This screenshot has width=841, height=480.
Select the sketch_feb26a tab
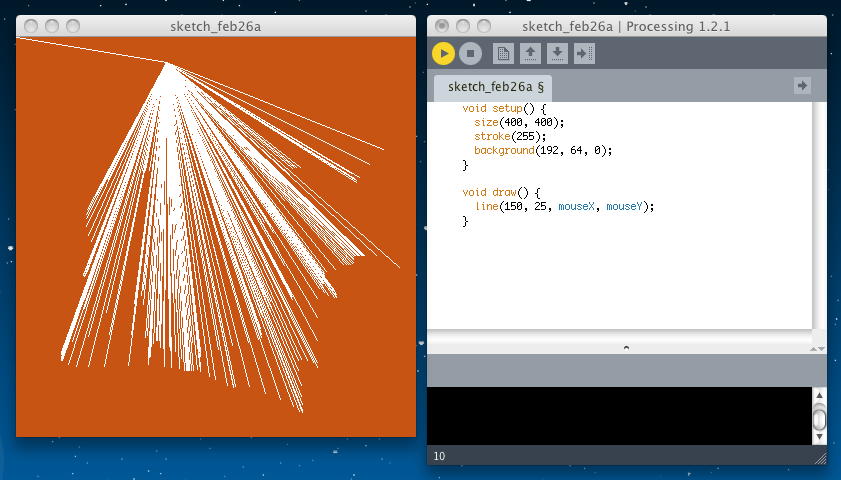click(492, 87)
